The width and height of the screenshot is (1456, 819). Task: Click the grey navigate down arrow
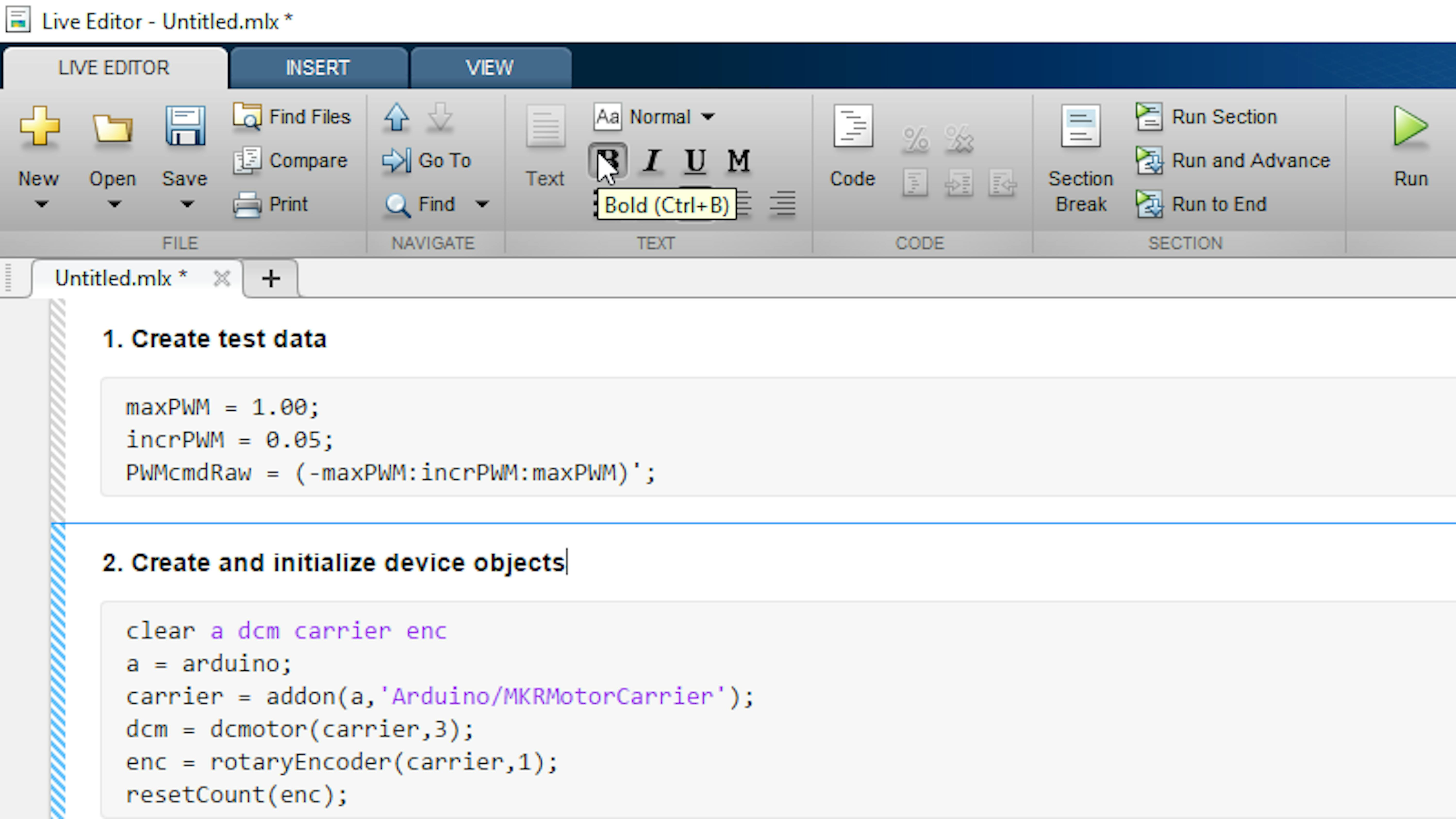pyautogui.click(x=440, y=117)
